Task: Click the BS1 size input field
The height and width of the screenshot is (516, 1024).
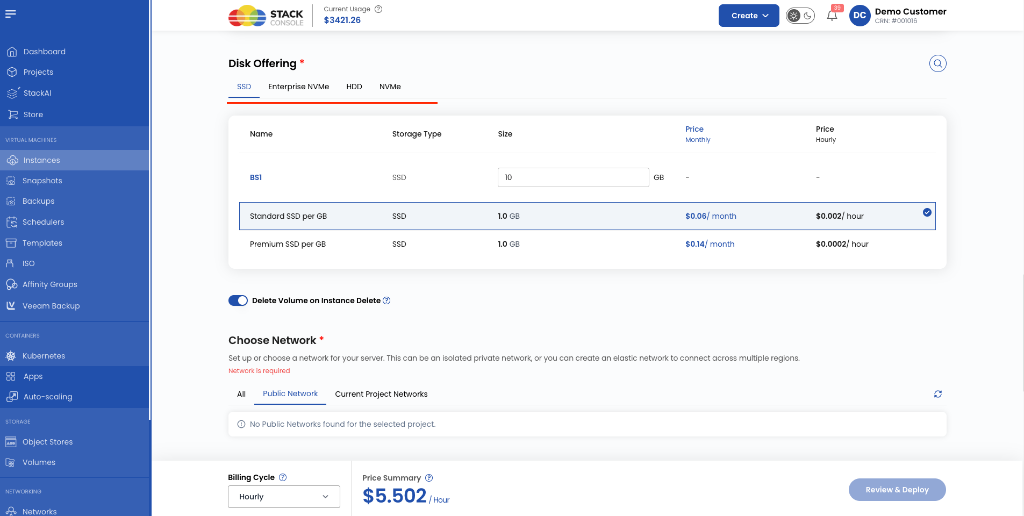Action: coord(573,177)
